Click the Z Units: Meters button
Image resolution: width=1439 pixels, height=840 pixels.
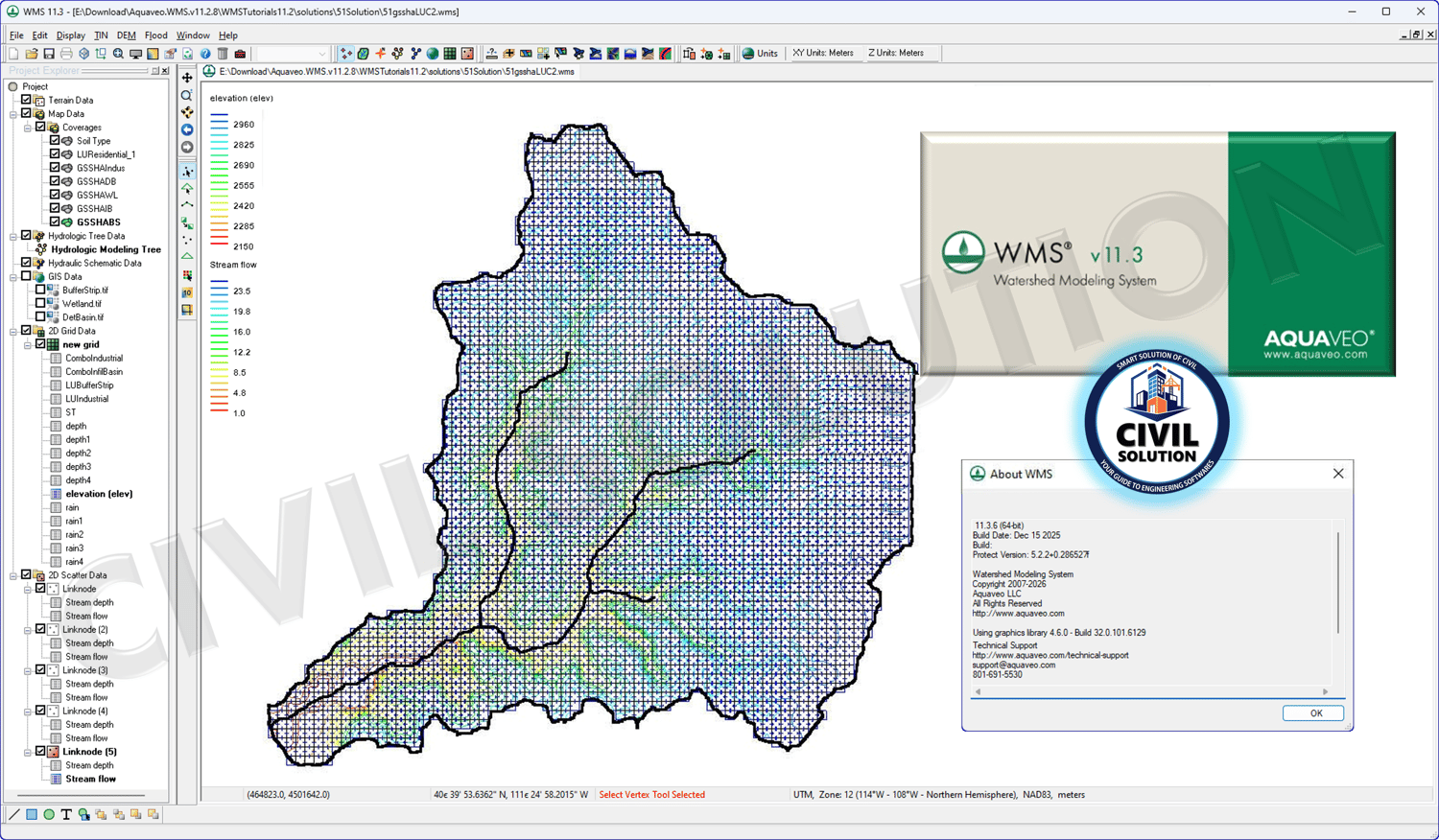pos(896,54)
